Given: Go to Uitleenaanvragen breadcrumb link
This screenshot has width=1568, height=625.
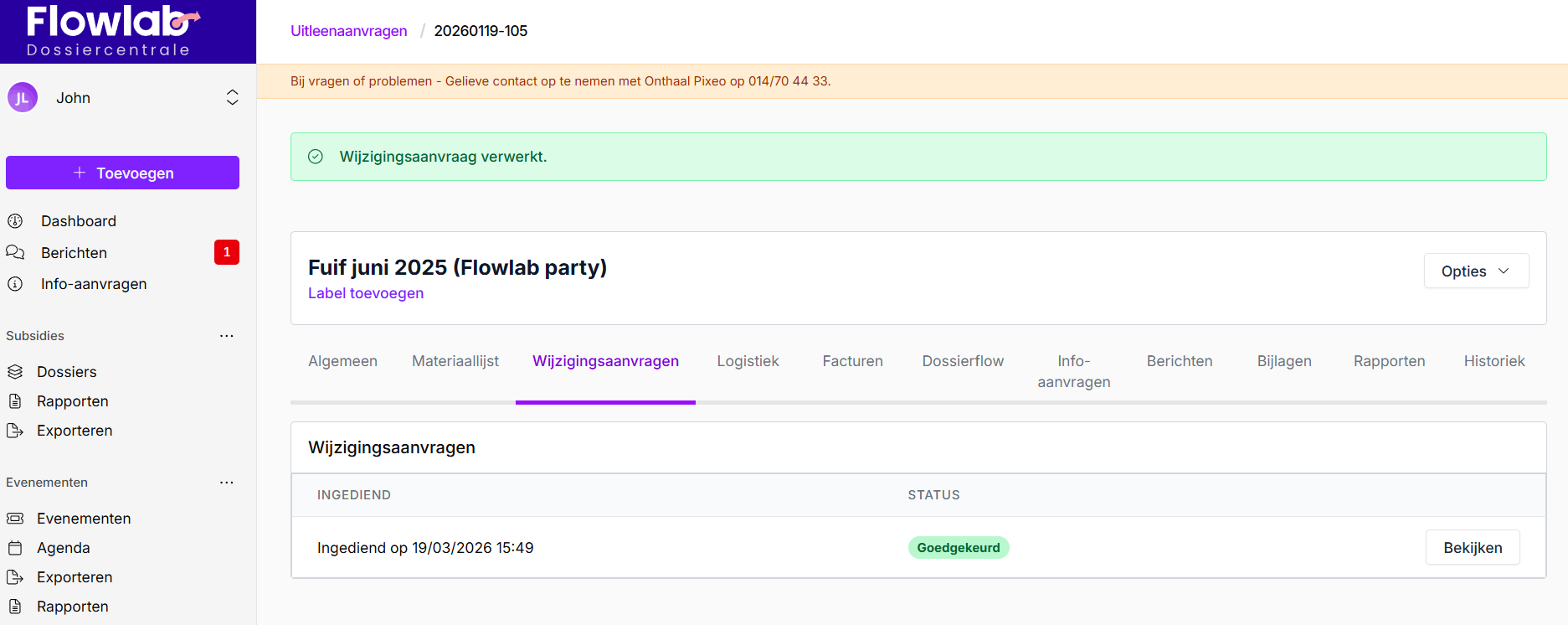Looking at the screenshot, I should pyautogui.click(x=348, y=31).
